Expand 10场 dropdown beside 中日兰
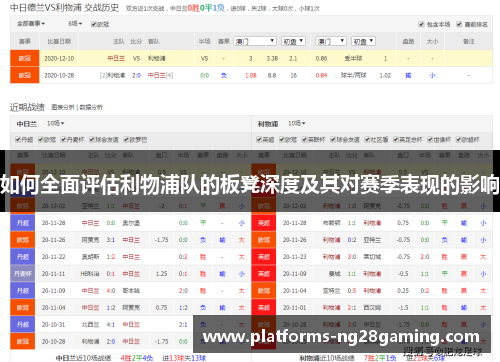 (55, 123)
